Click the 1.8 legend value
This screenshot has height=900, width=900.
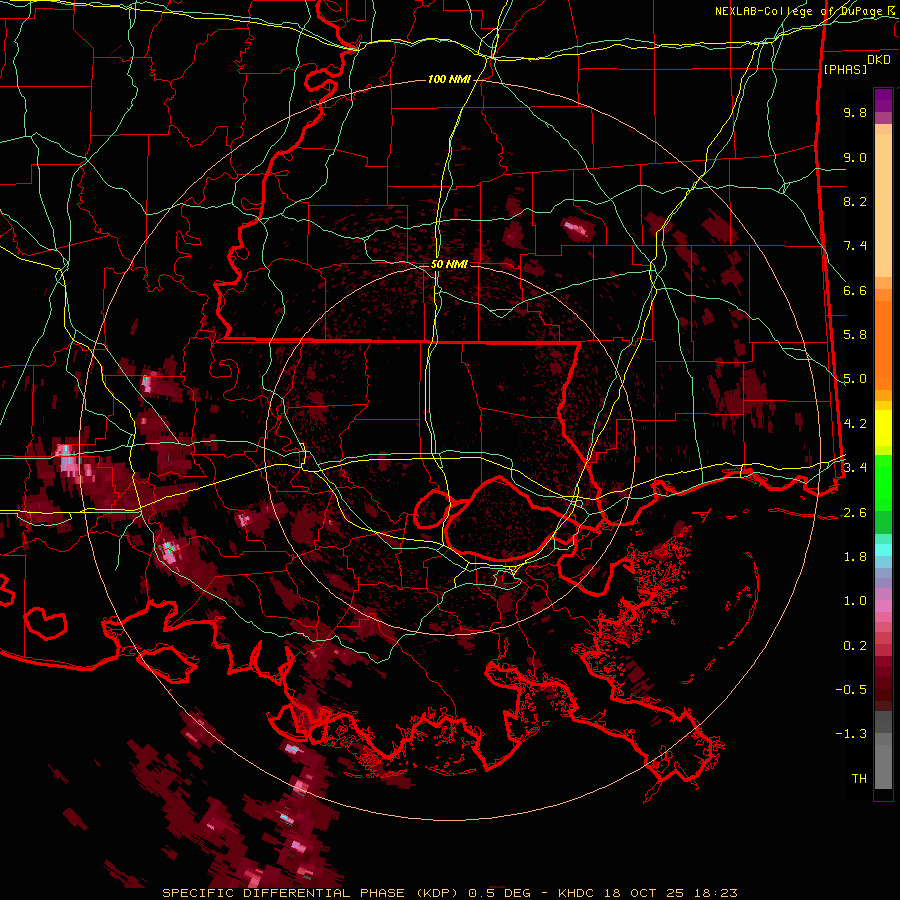[x=855, y=557]
